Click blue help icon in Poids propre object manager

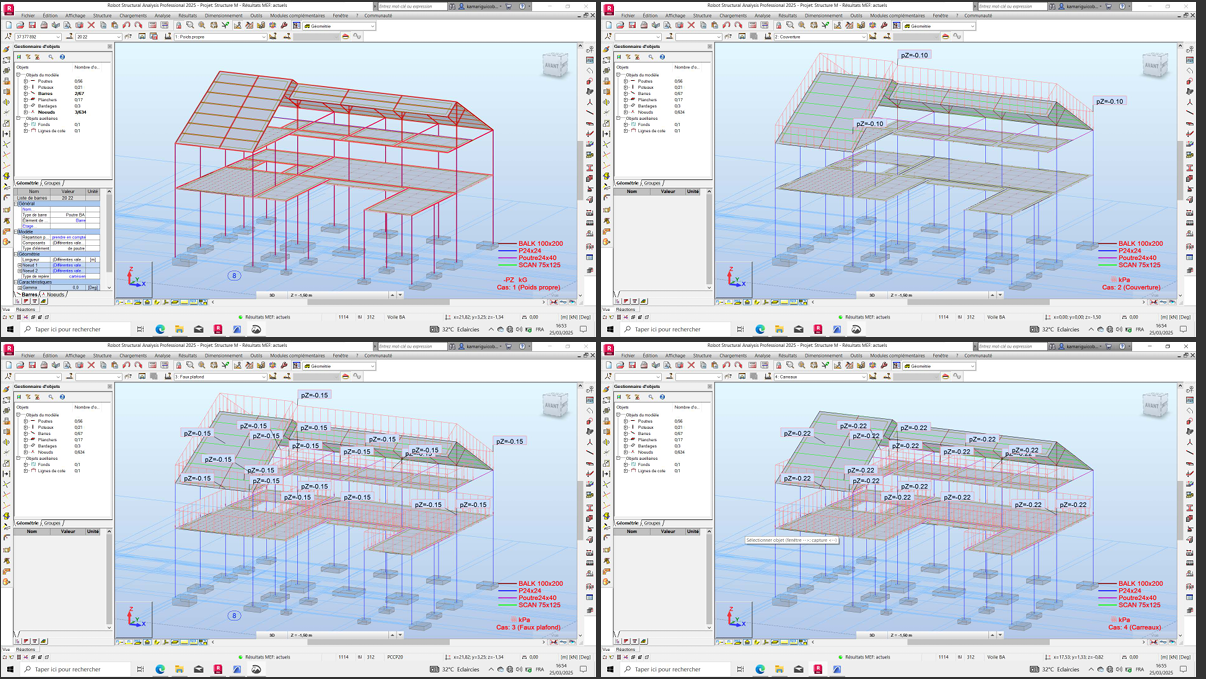62,57
